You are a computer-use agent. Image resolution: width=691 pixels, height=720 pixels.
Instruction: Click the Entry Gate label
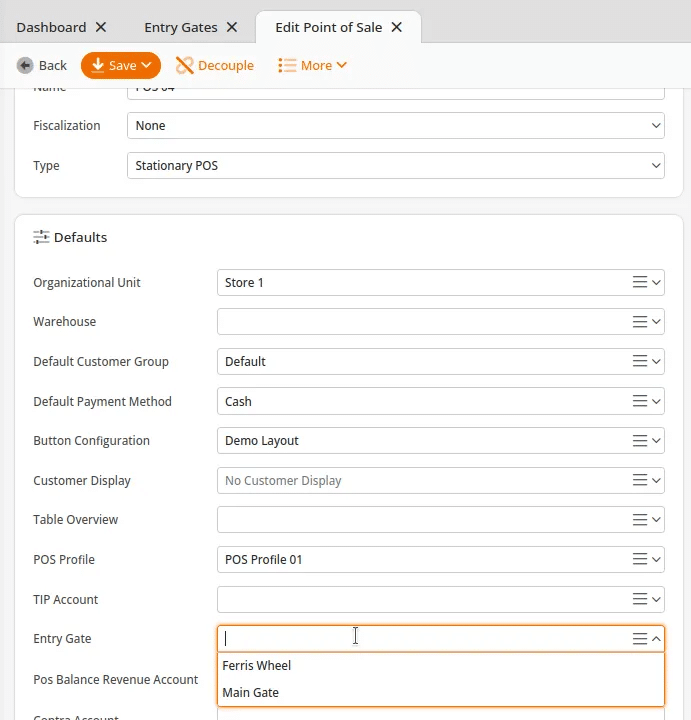point(62,638)
